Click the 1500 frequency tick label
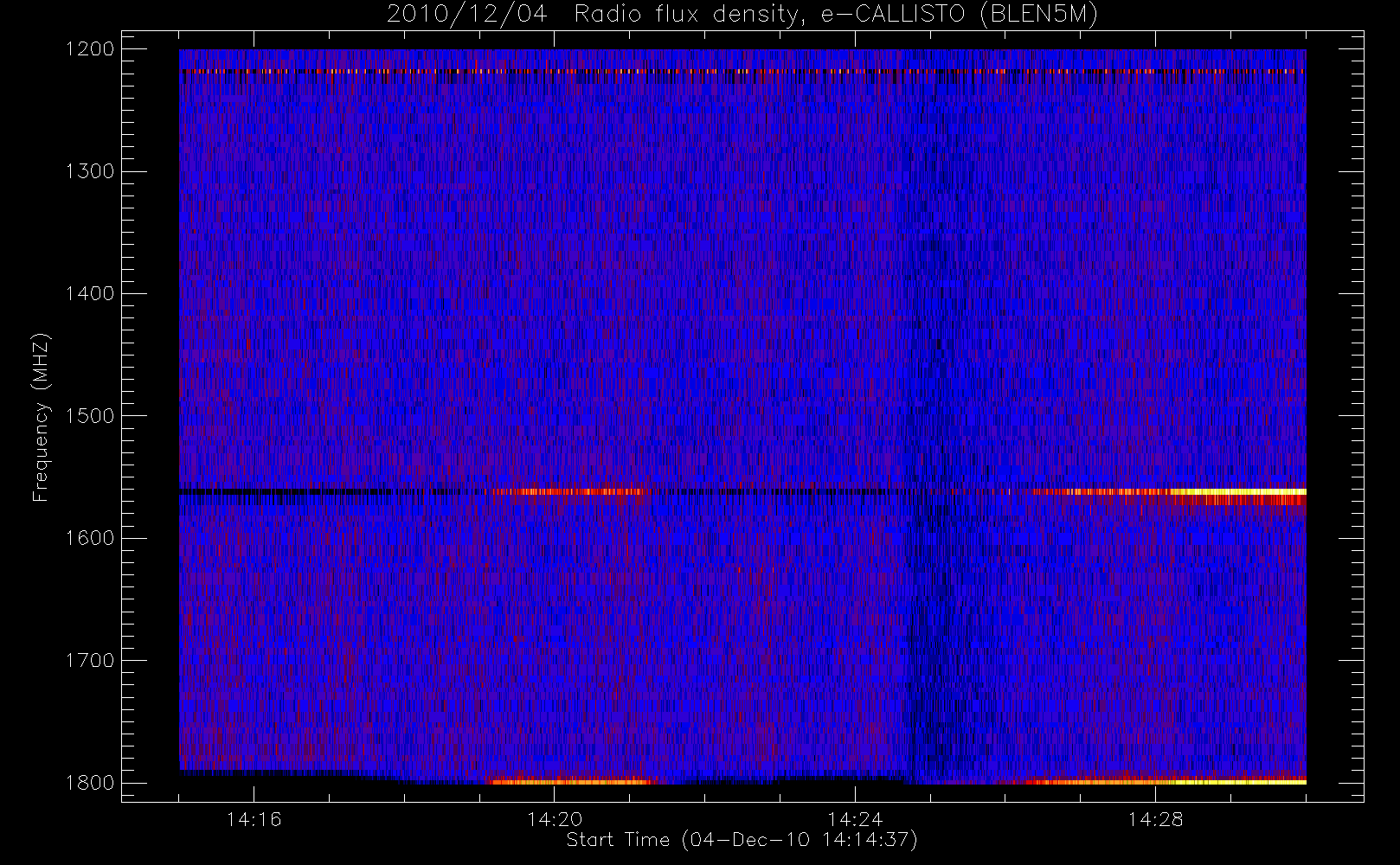Viewport: 1400px width, 865px height. (90, 416)
